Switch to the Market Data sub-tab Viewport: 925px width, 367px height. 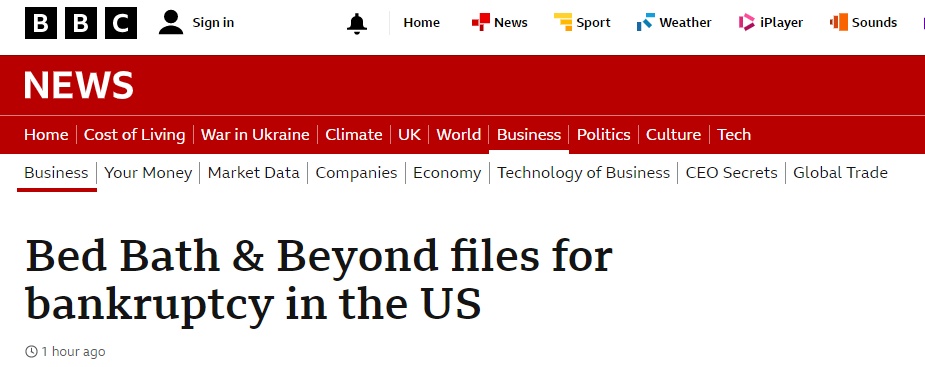[254, 173]
